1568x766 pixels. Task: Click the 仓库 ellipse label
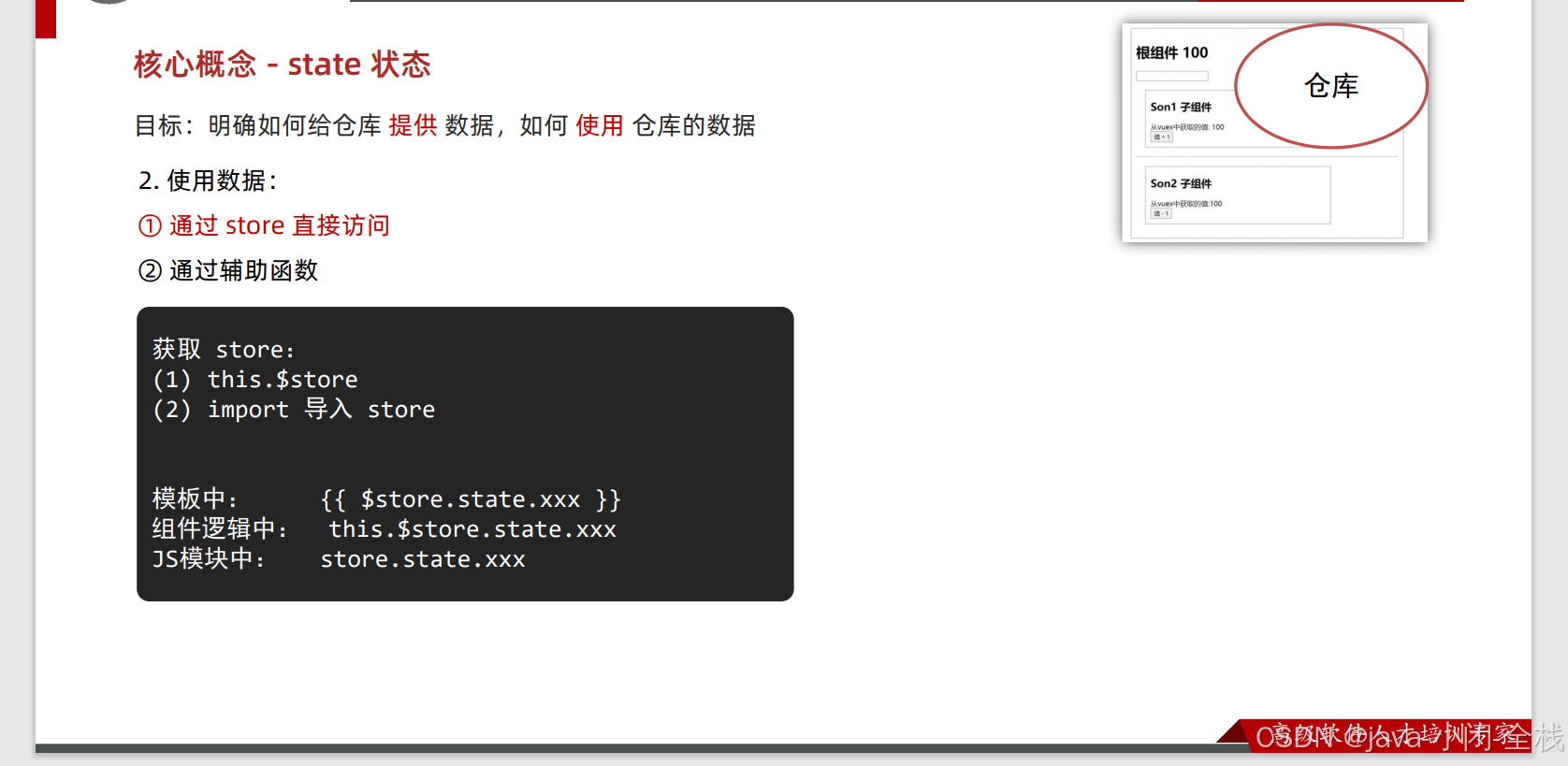1331,86
